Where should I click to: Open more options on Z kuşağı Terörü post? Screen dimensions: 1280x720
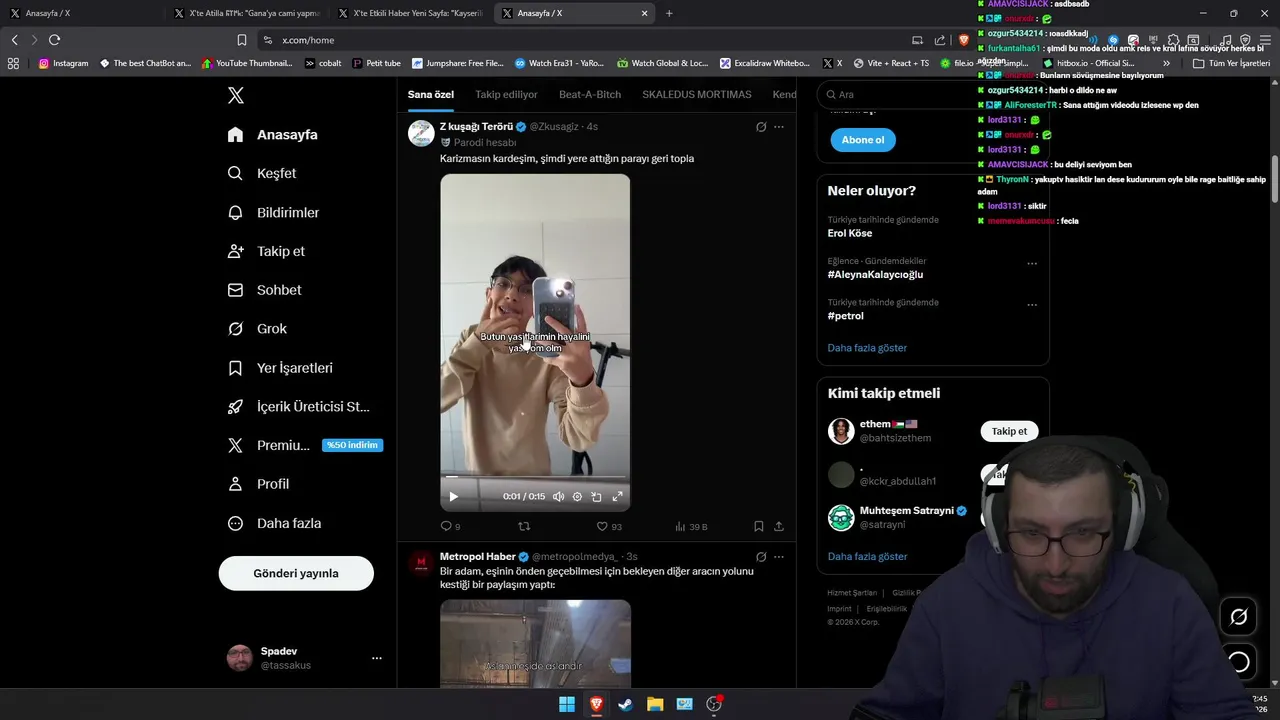coord(779,127)
